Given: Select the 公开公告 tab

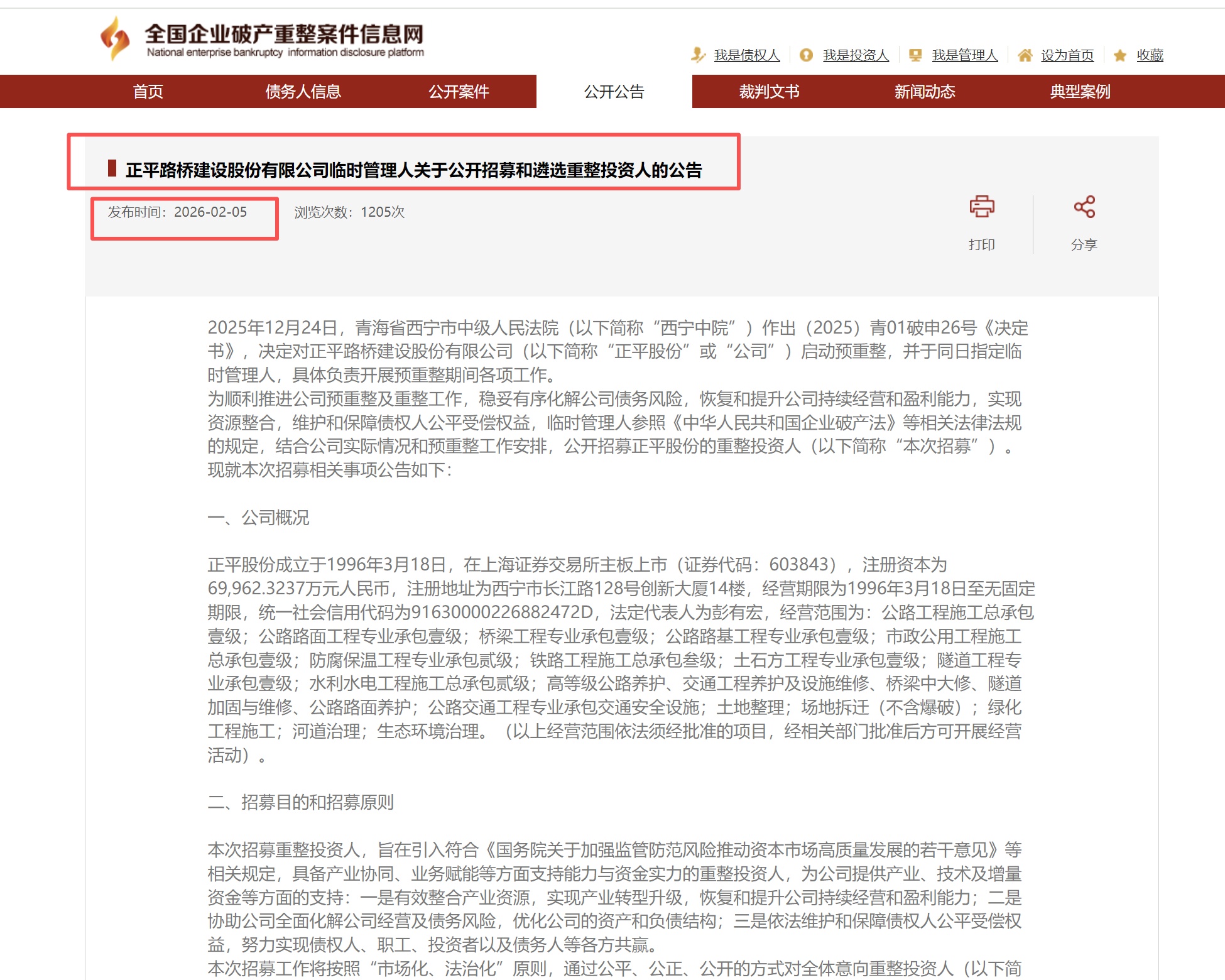Looking at the screenshot, I should (x=614, y=92).
